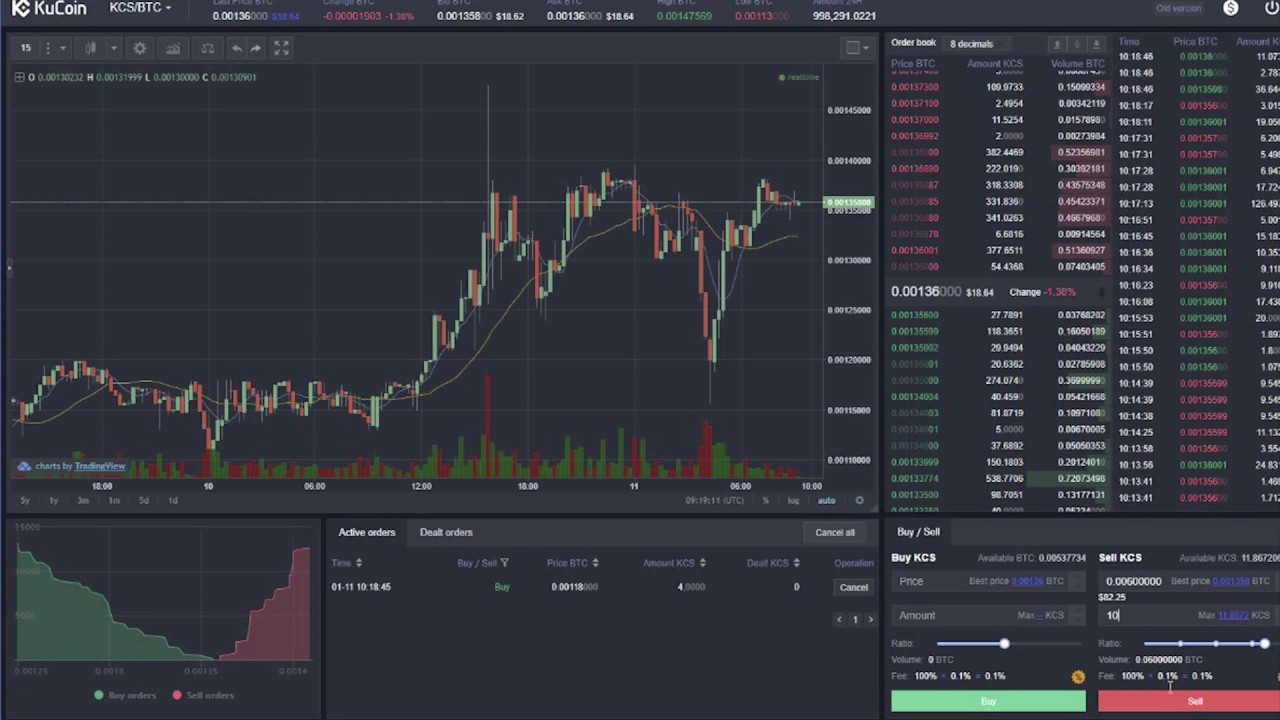Viewport: 1280px width, 720px height.
Task: Click the TradingView attribution link
Action: 99,466
